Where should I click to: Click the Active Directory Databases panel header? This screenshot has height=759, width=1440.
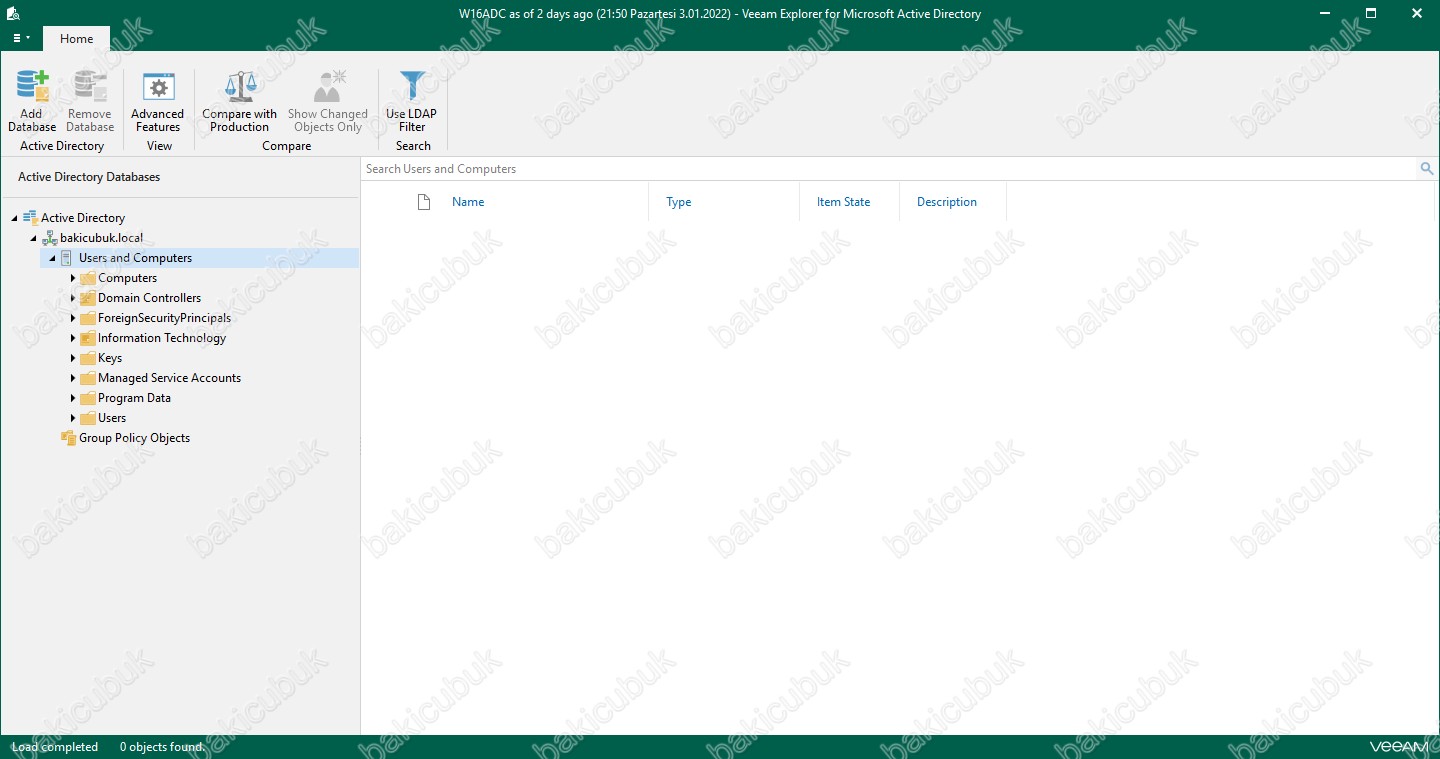89,177
